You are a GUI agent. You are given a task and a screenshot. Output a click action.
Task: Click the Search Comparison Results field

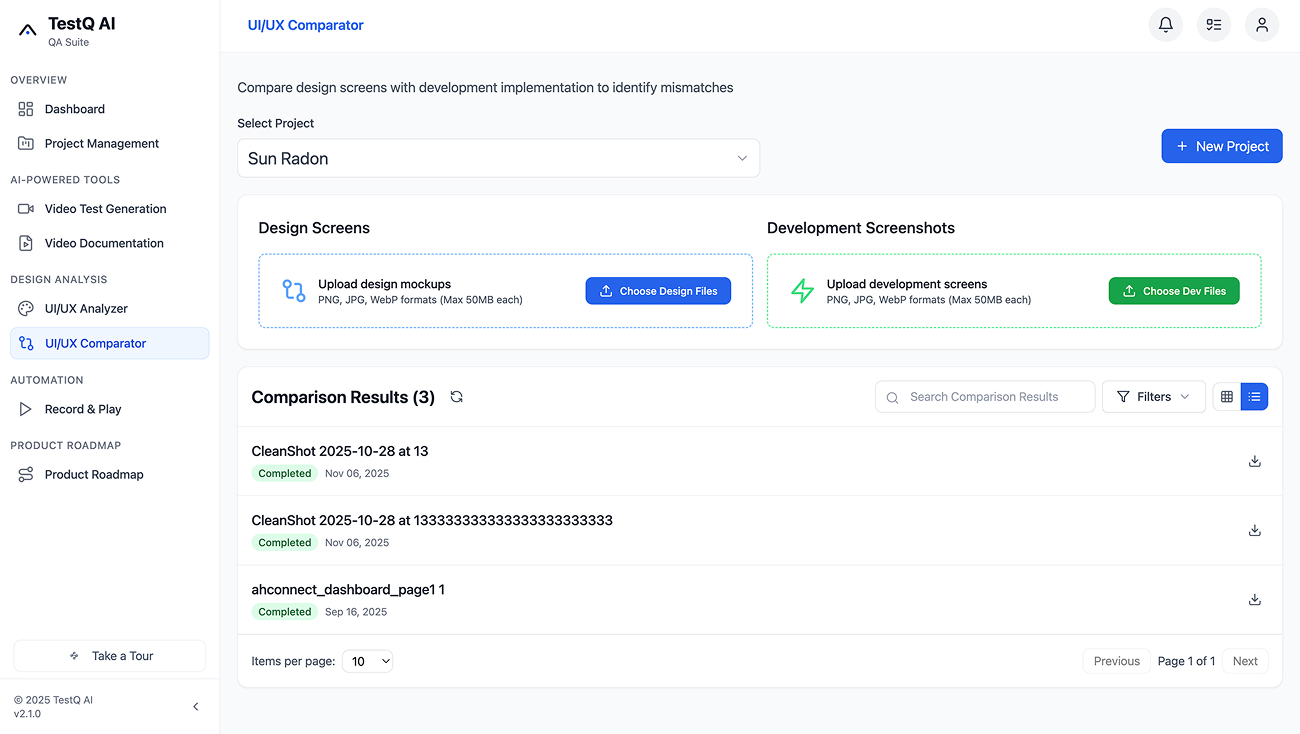[984, 396]
